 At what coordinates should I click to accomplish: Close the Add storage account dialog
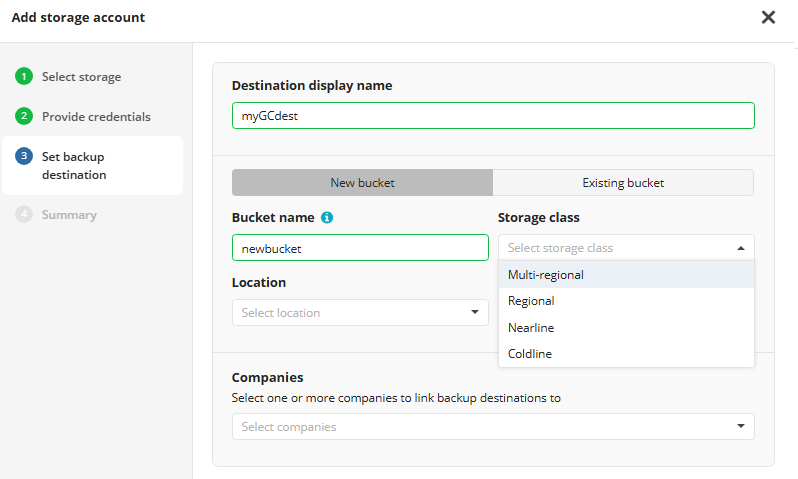[x=768, y=17]
